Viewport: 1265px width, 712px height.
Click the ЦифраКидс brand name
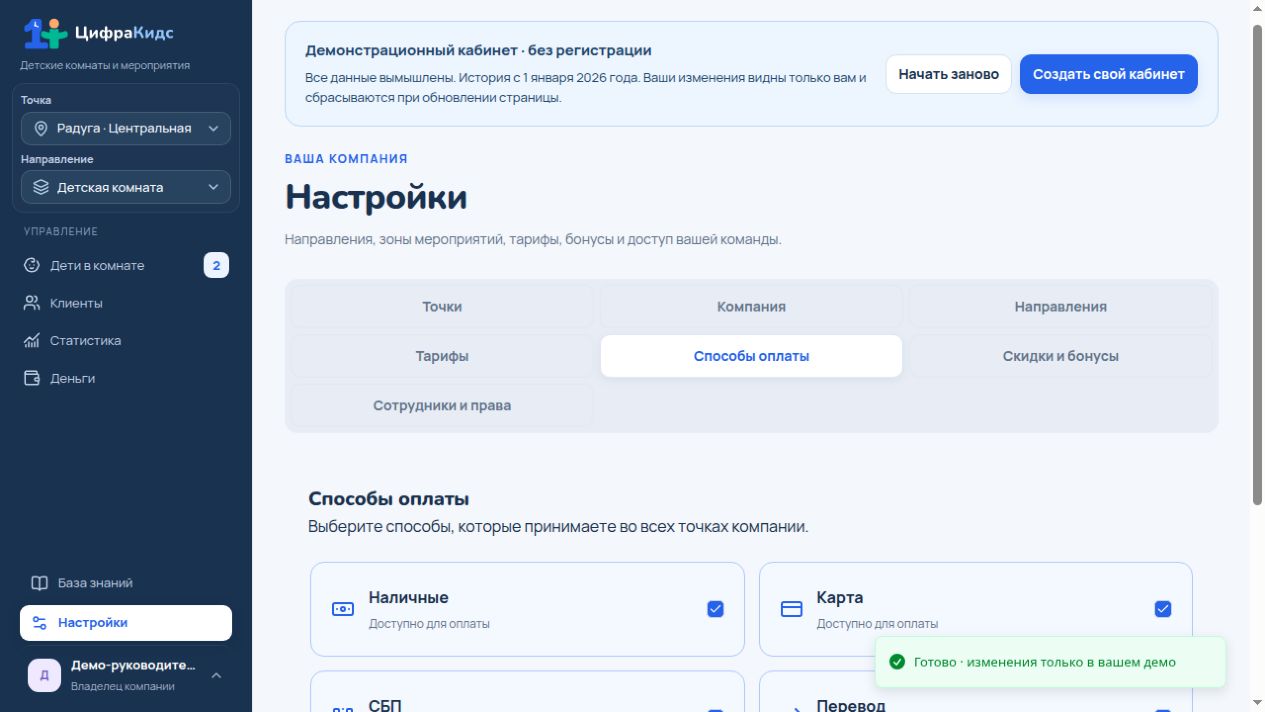(x=124, y=33)
